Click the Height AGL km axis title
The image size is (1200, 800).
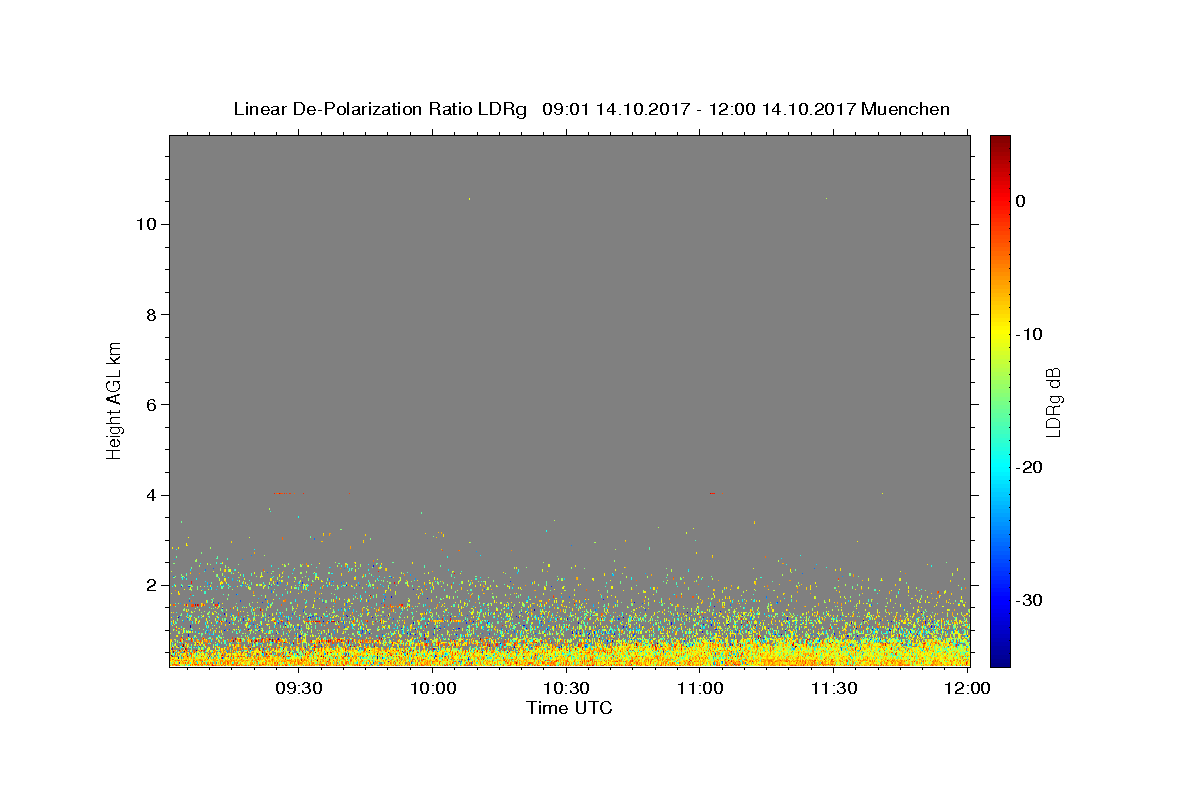114,399
